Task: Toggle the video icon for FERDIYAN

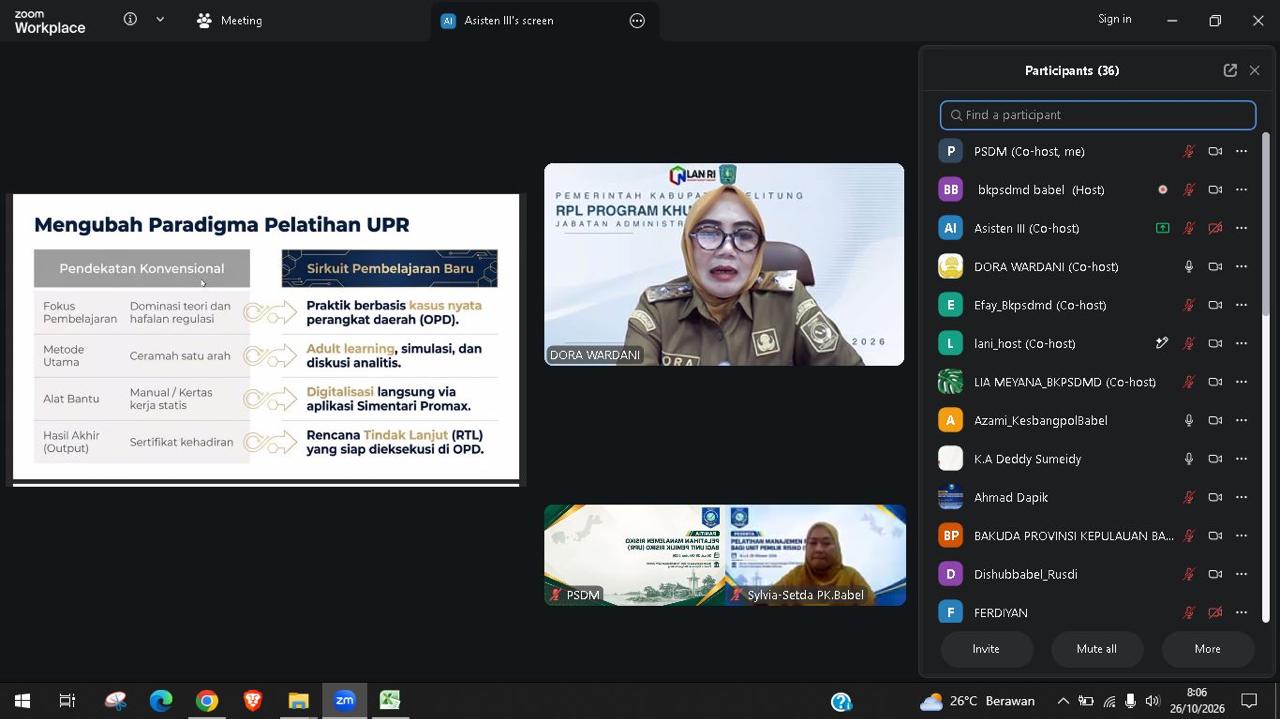Action: (x=1215, y=612)
